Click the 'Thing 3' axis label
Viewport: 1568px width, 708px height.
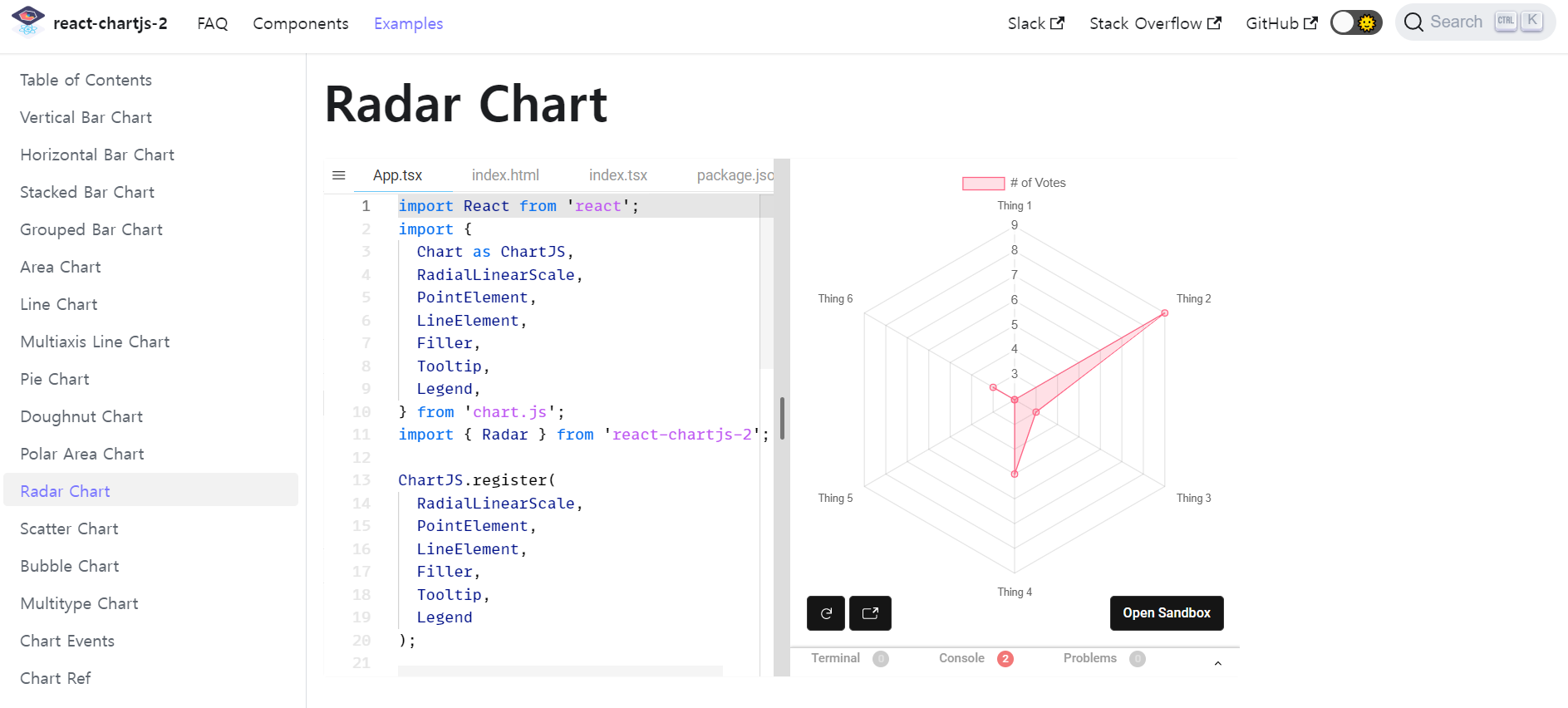click(x=1193, y=498)
